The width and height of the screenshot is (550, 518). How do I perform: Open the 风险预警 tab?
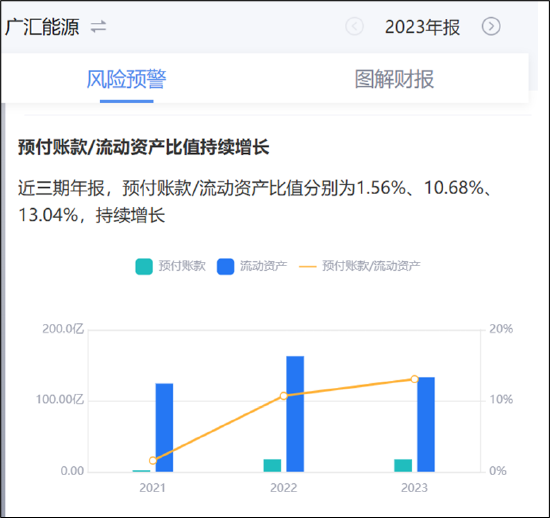[x=127, y=79]
